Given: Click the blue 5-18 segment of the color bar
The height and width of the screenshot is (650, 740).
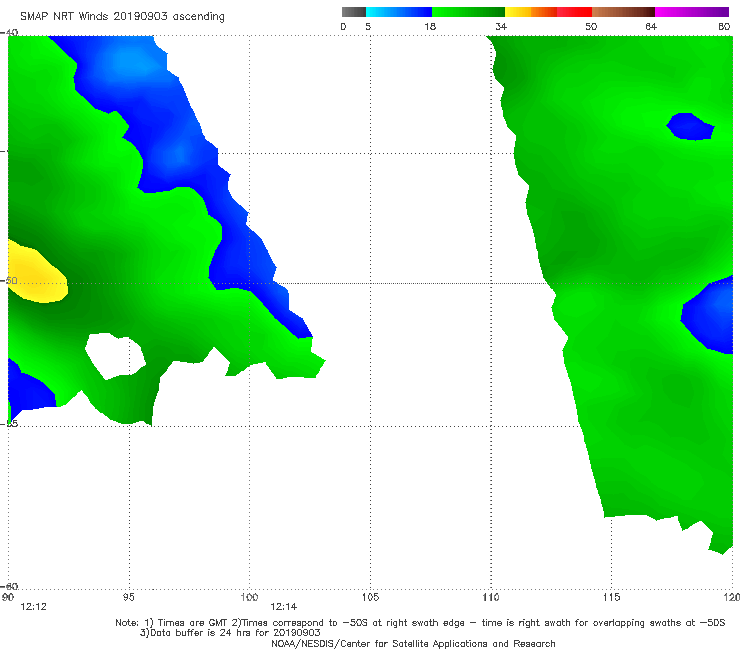Looking at the screenshot, I should point(399,12).
